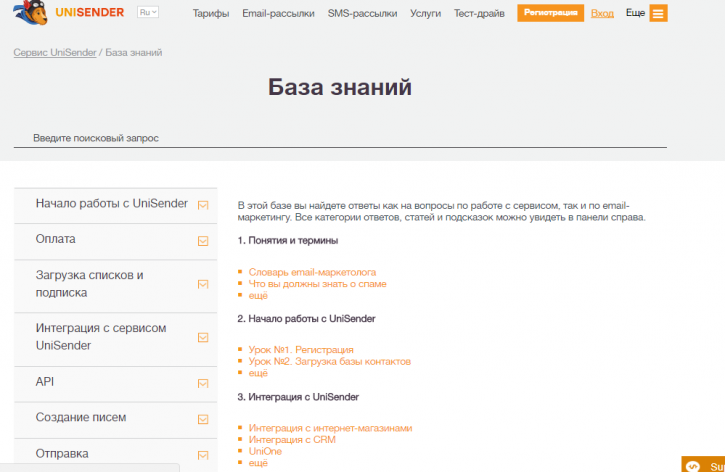Click the База знаний page title

click(x=340, y=87)
